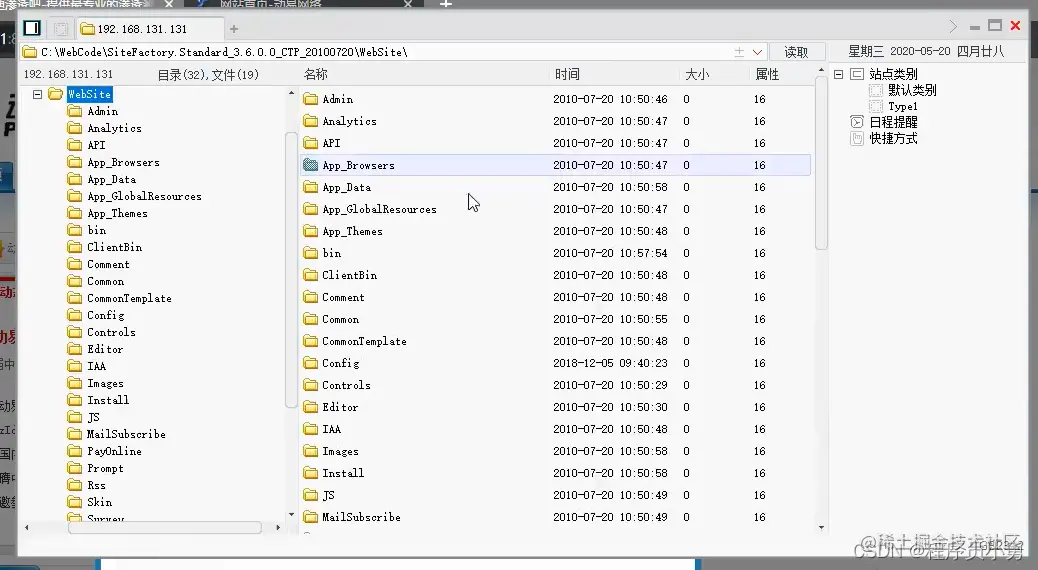Select API folder in left tree
Image resolution: width=1038 pixels, height=570 pixels.
[x=96, y=145]
